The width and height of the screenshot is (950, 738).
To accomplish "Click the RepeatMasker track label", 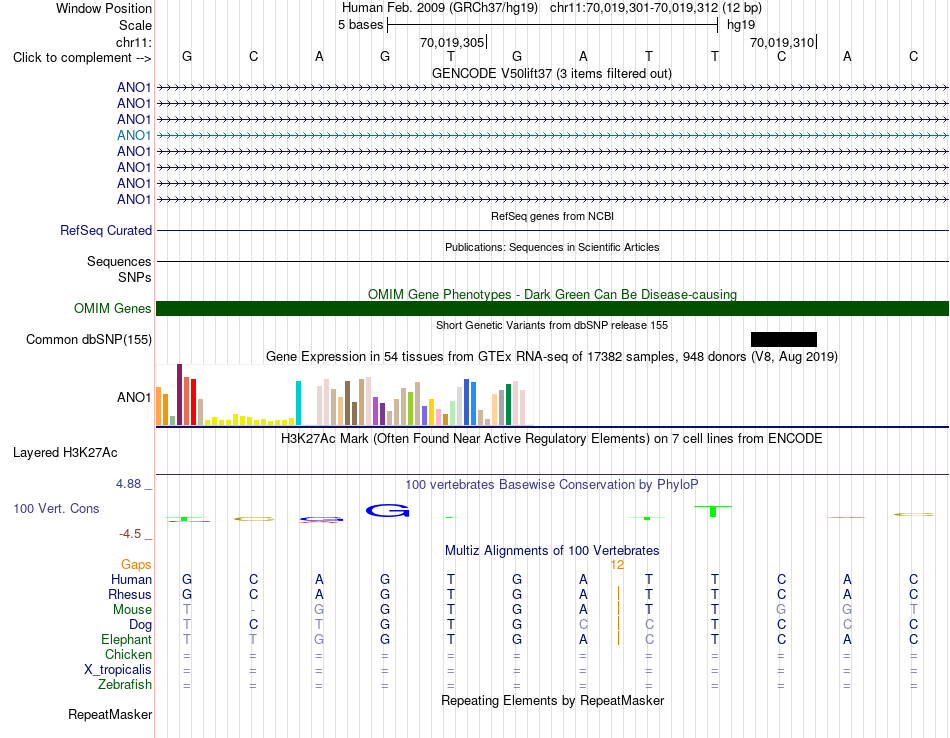I will click(110, 714).
